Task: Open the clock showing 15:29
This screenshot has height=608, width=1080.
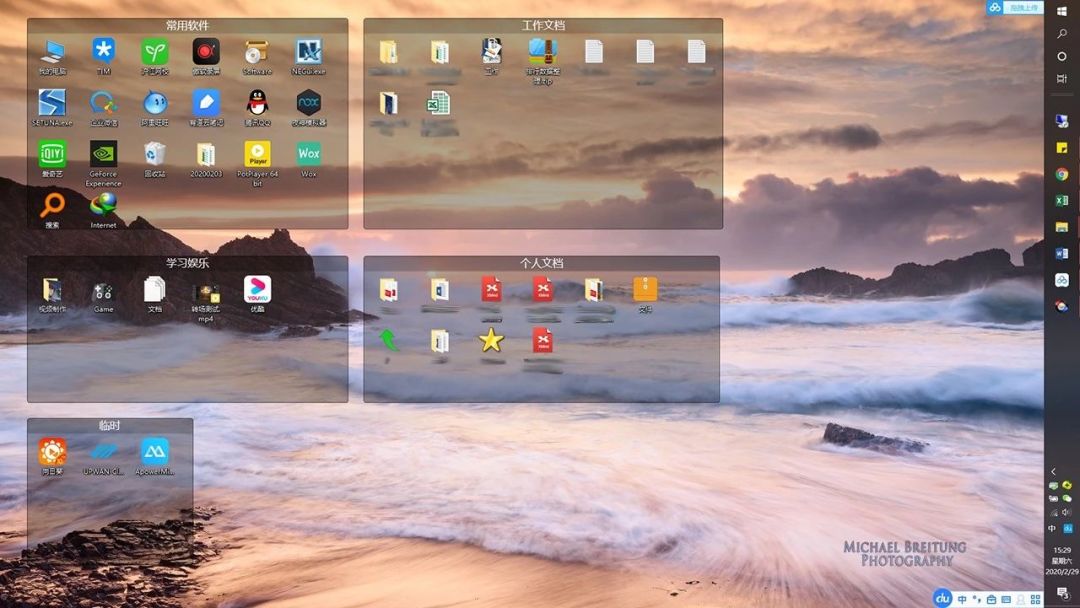Action: pos(1061,550)
